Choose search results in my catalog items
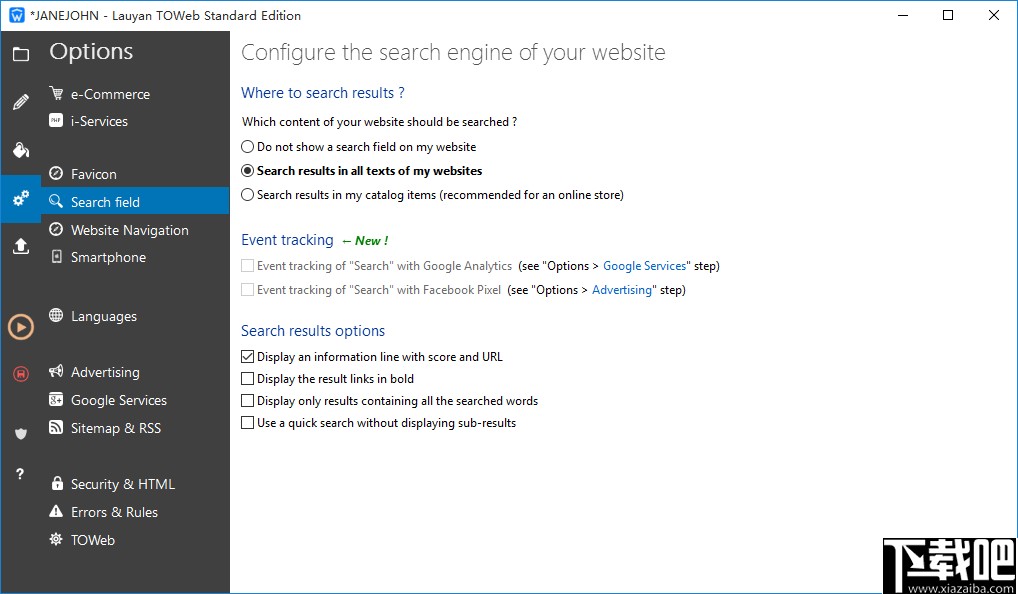 pyautogui.click(x=248, y=195)
